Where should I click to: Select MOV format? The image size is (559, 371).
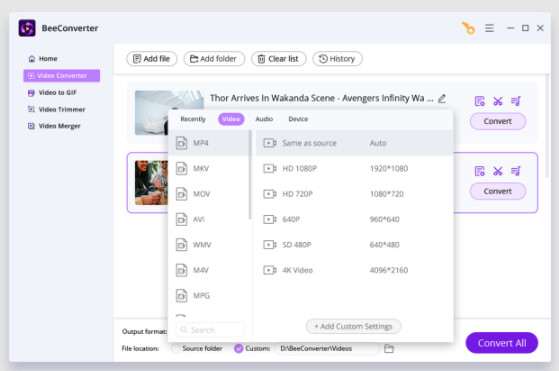tap(209, 194)
